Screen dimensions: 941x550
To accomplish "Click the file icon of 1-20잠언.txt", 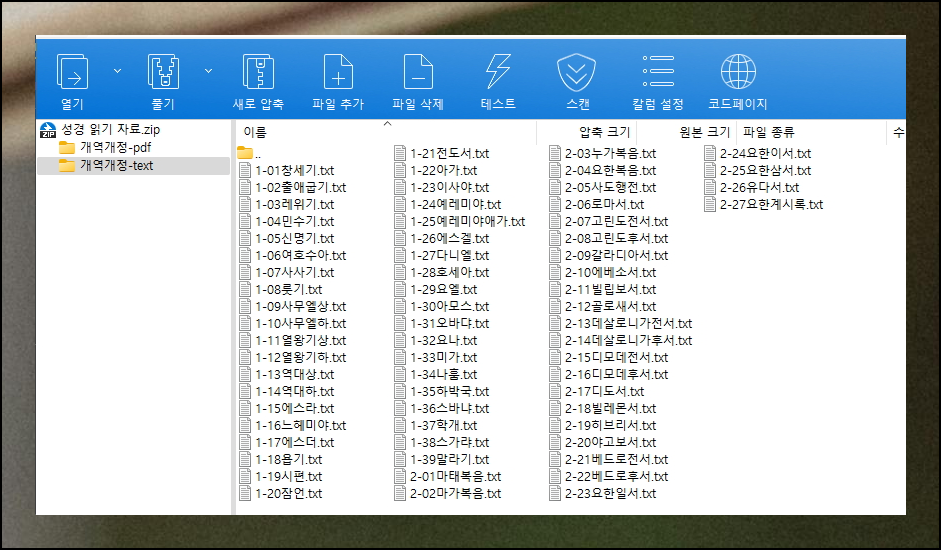I will coord(245,494).
